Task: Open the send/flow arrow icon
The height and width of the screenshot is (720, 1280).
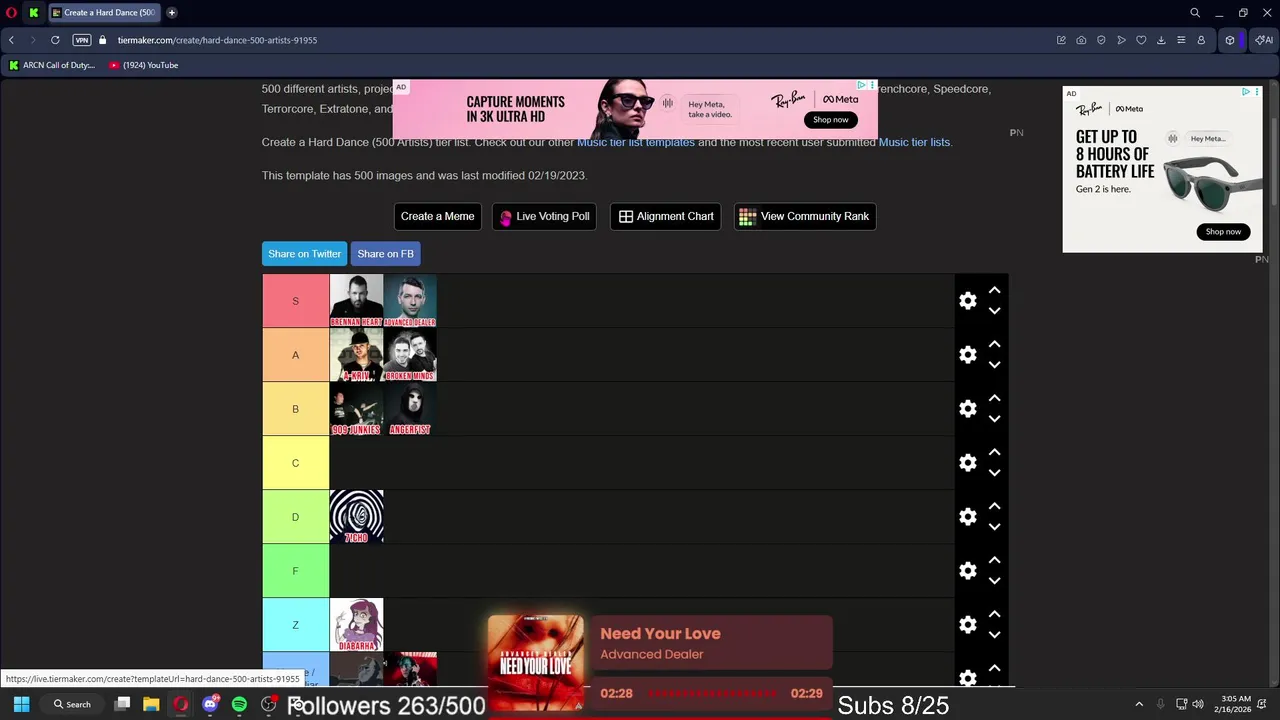Action: tap(1121, 40)
